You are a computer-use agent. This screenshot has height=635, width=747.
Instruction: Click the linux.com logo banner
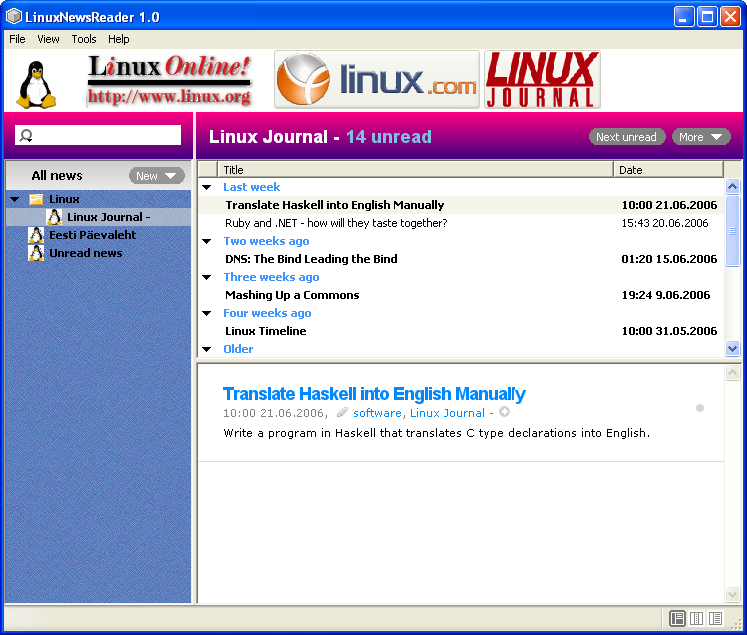pyautogui.click(x=377, y=80)
